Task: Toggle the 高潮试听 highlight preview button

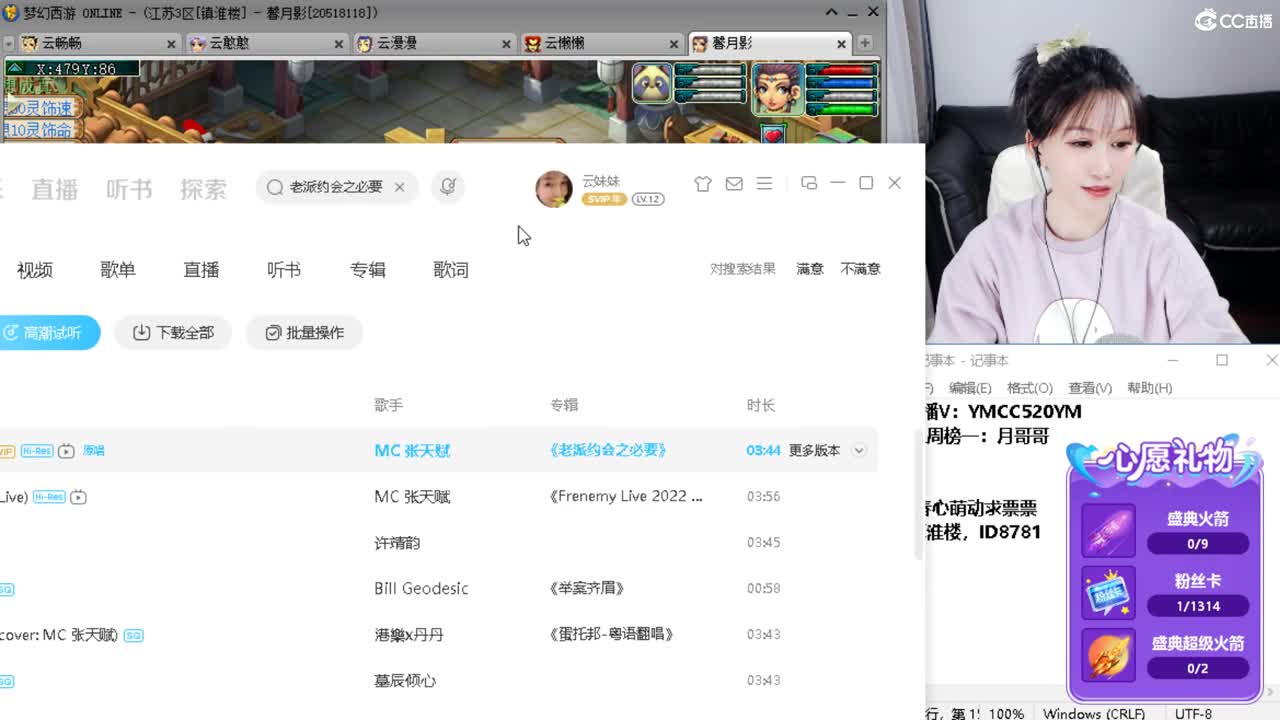Action: point(48,333)
